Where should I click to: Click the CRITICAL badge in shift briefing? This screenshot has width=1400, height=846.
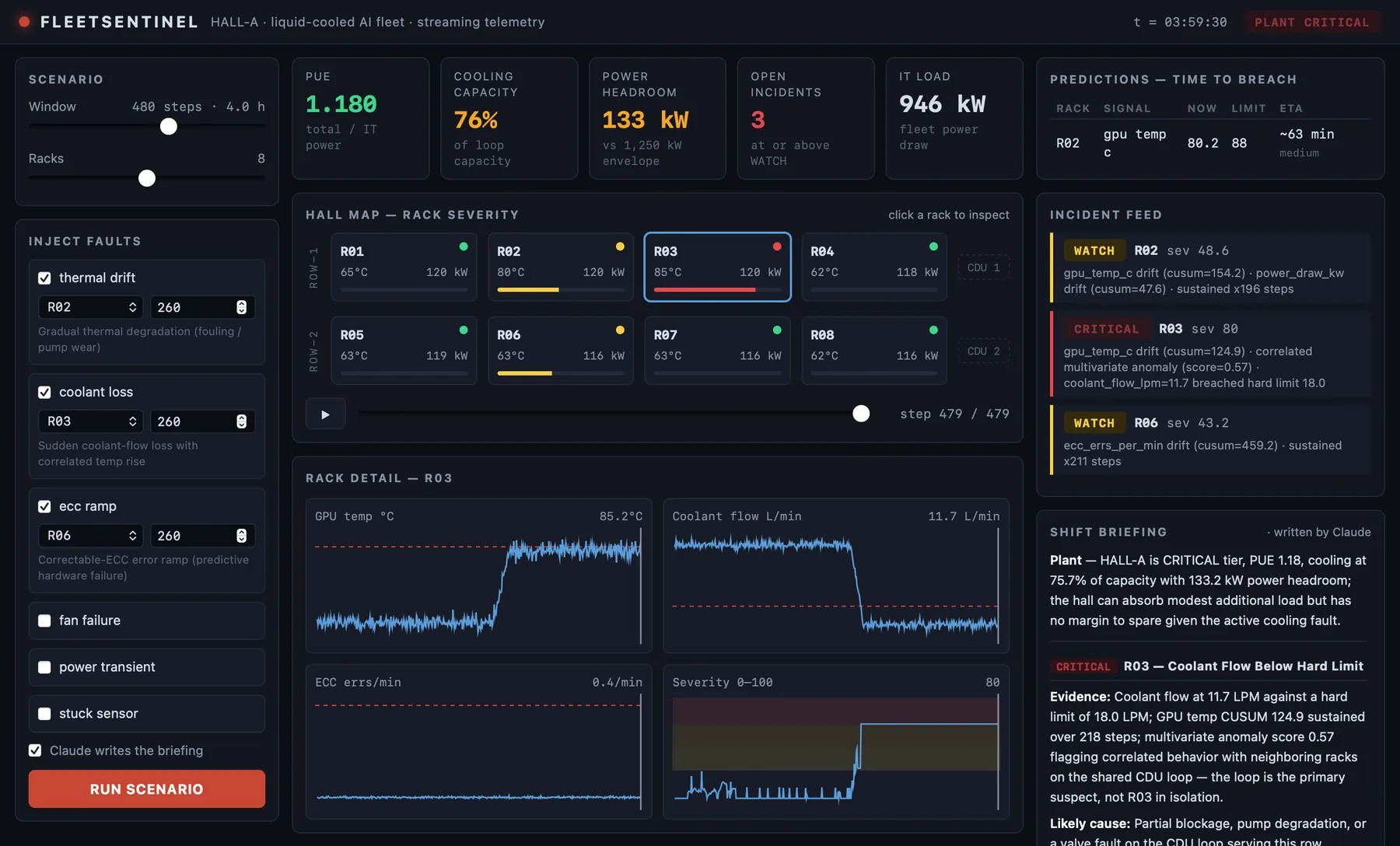pyautogui.click(x=1083, y=666)
